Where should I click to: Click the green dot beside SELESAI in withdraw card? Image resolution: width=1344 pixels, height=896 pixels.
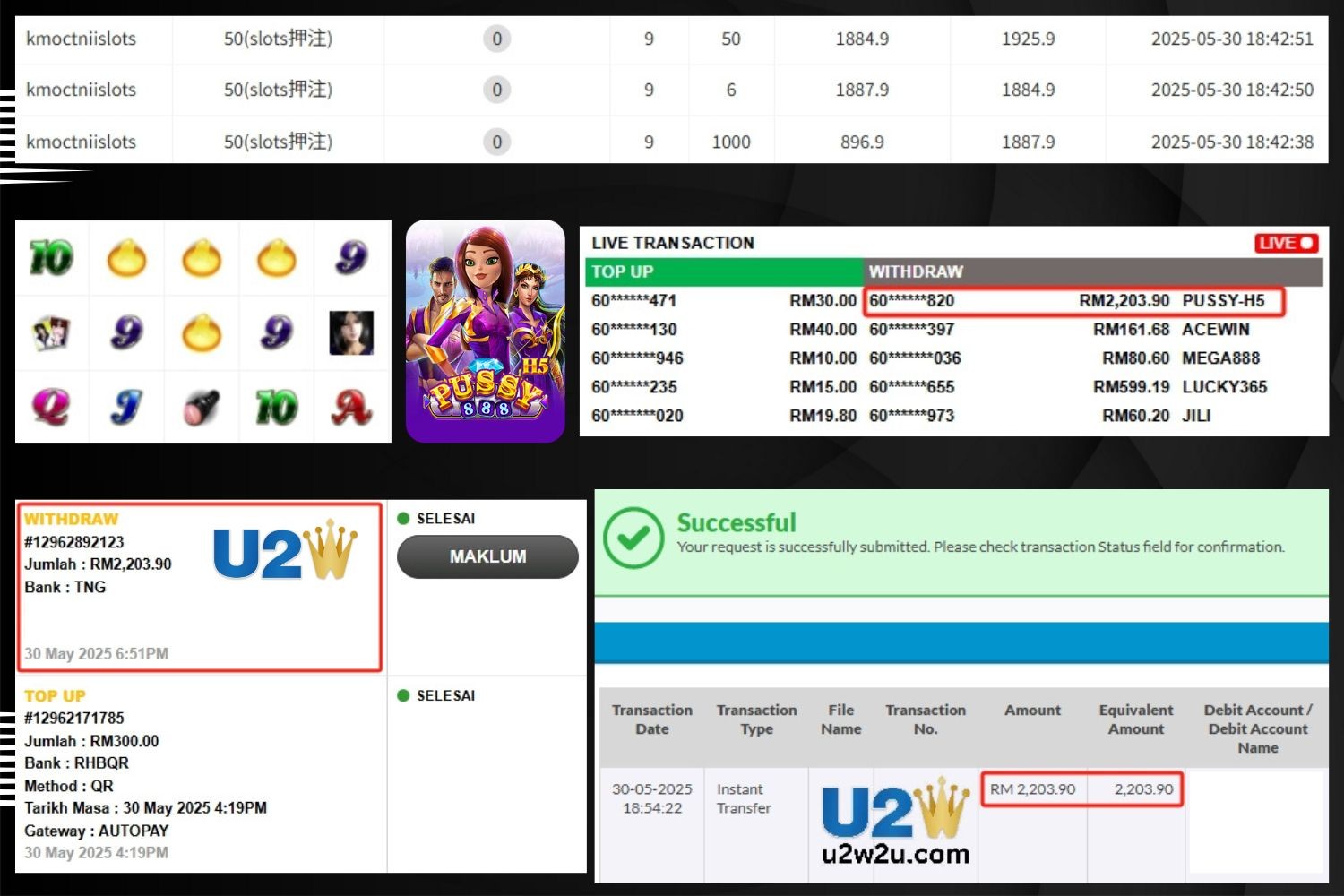[x=403, y=518]
